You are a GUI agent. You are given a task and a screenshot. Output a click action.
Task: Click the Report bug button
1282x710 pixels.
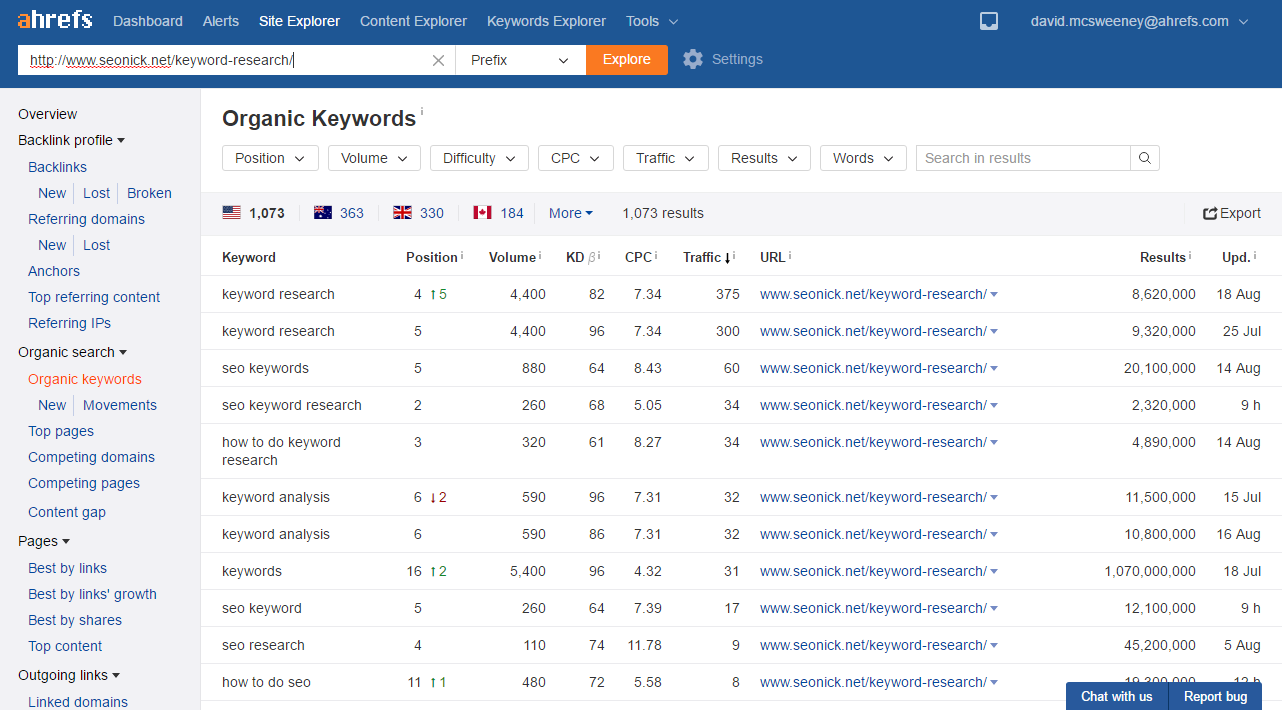point(1215,696)
